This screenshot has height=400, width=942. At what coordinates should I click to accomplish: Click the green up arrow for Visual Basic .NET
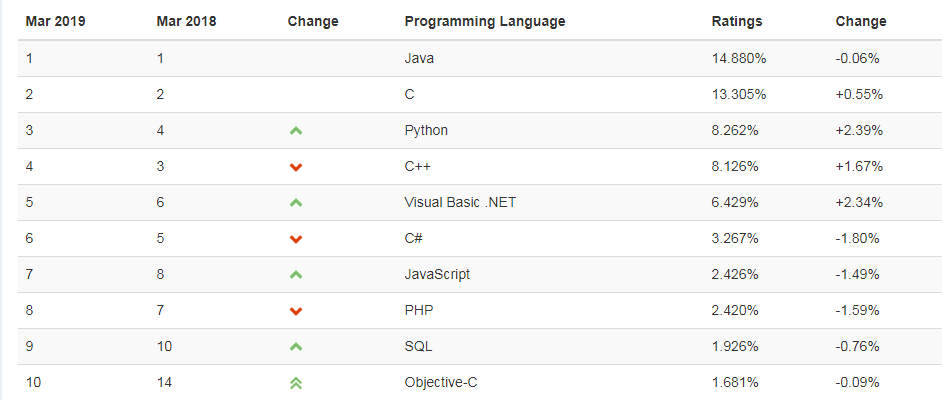coord(296,202)
